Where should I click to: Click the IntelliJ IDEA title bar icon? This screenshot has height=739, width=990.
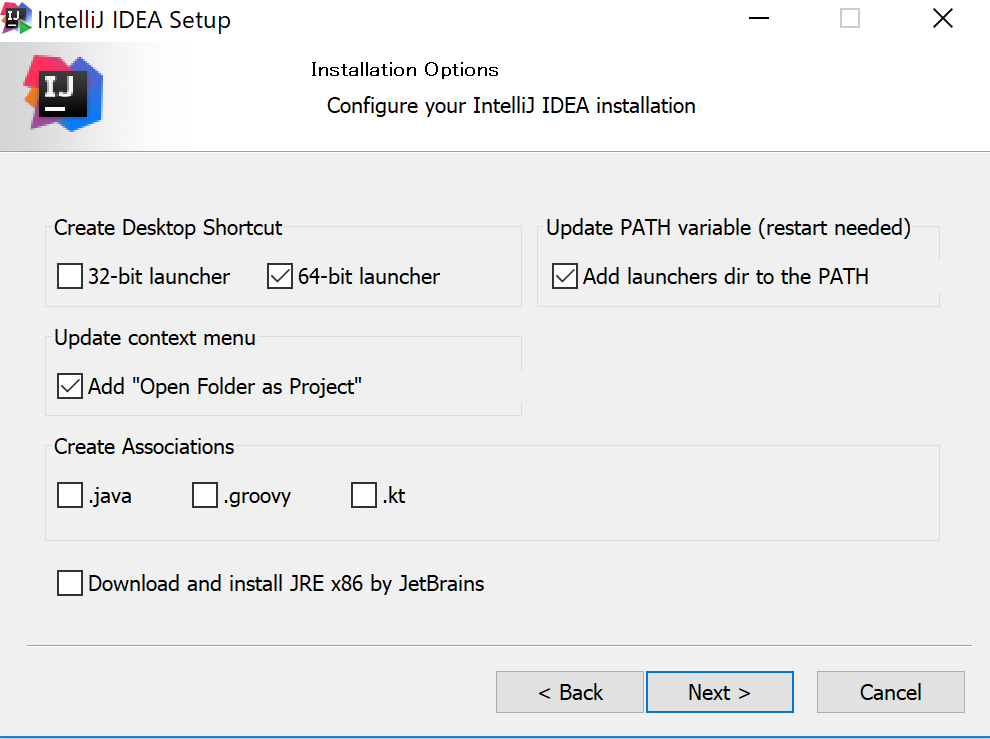[17, 18]
